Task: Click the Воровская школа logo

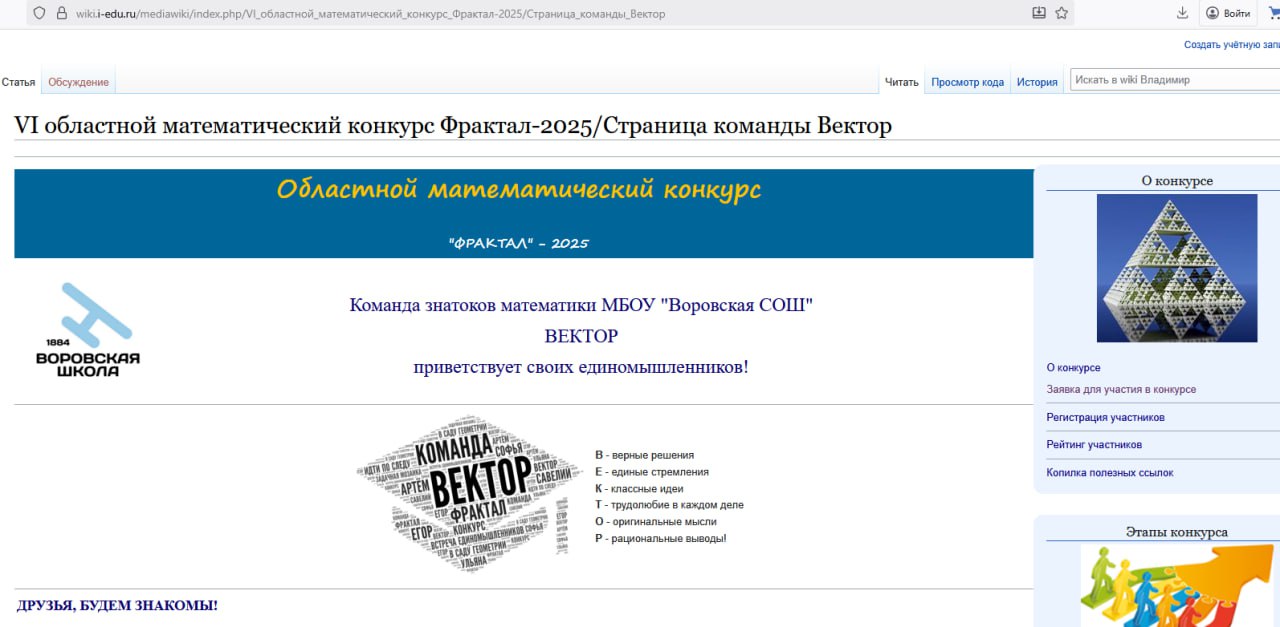Action: click(88, 330)
